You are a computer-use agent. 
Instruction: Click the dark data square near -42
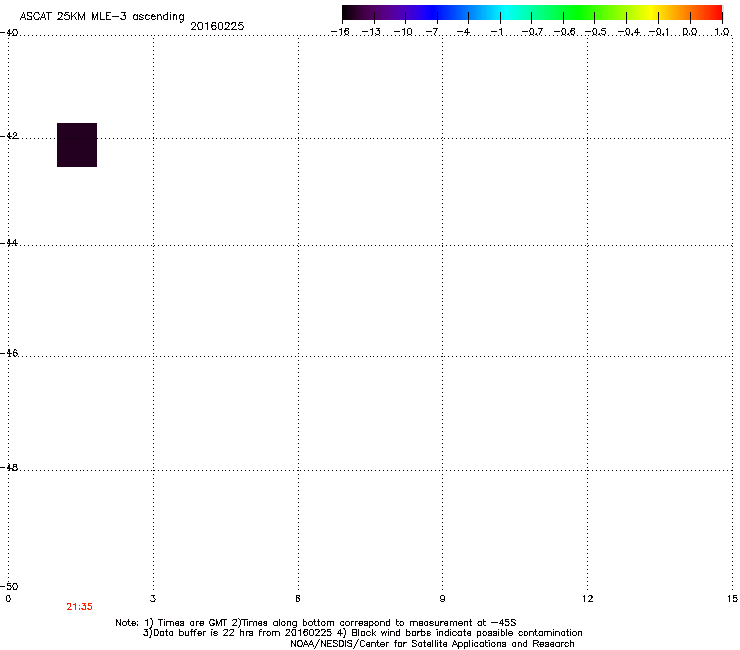77,145
